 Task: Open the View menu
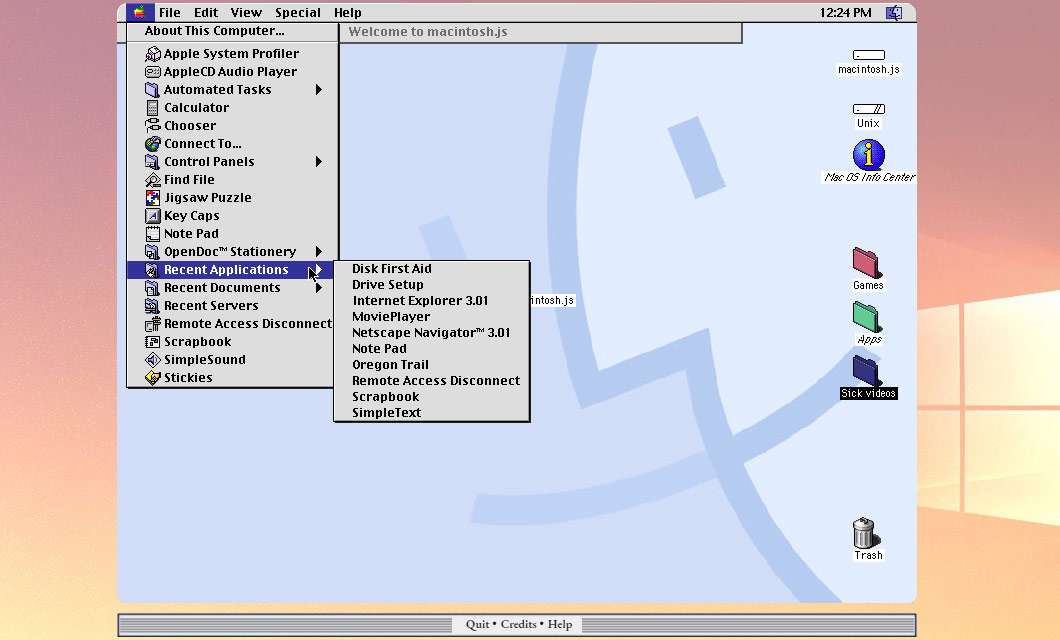pyautogui.click(x=246, y=12)
